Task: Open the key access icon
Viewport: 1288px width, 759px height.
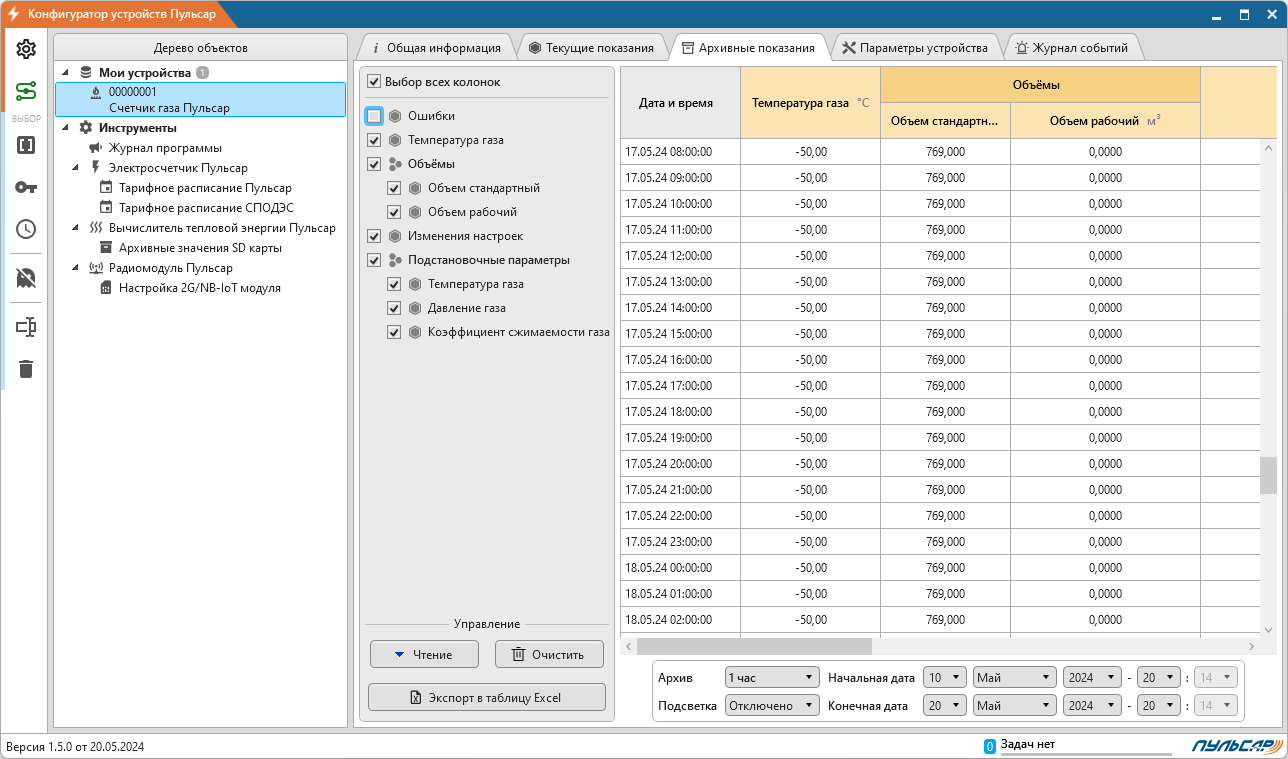Action: [x=26, y=187]
